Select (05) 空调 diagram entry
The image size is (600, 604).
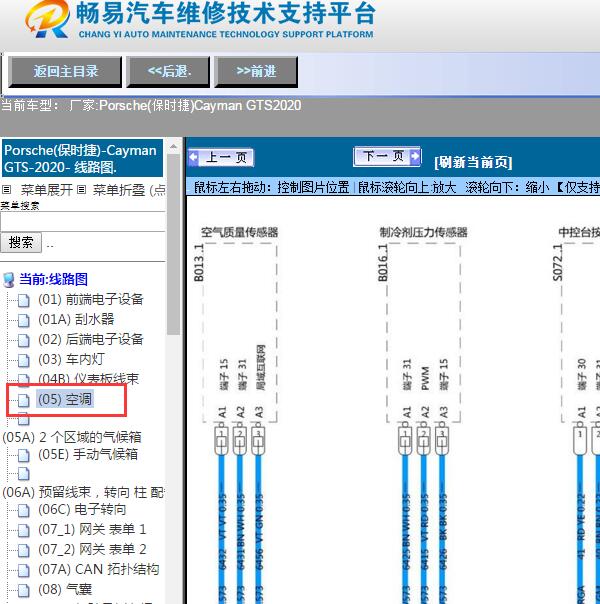coord(65,399)
